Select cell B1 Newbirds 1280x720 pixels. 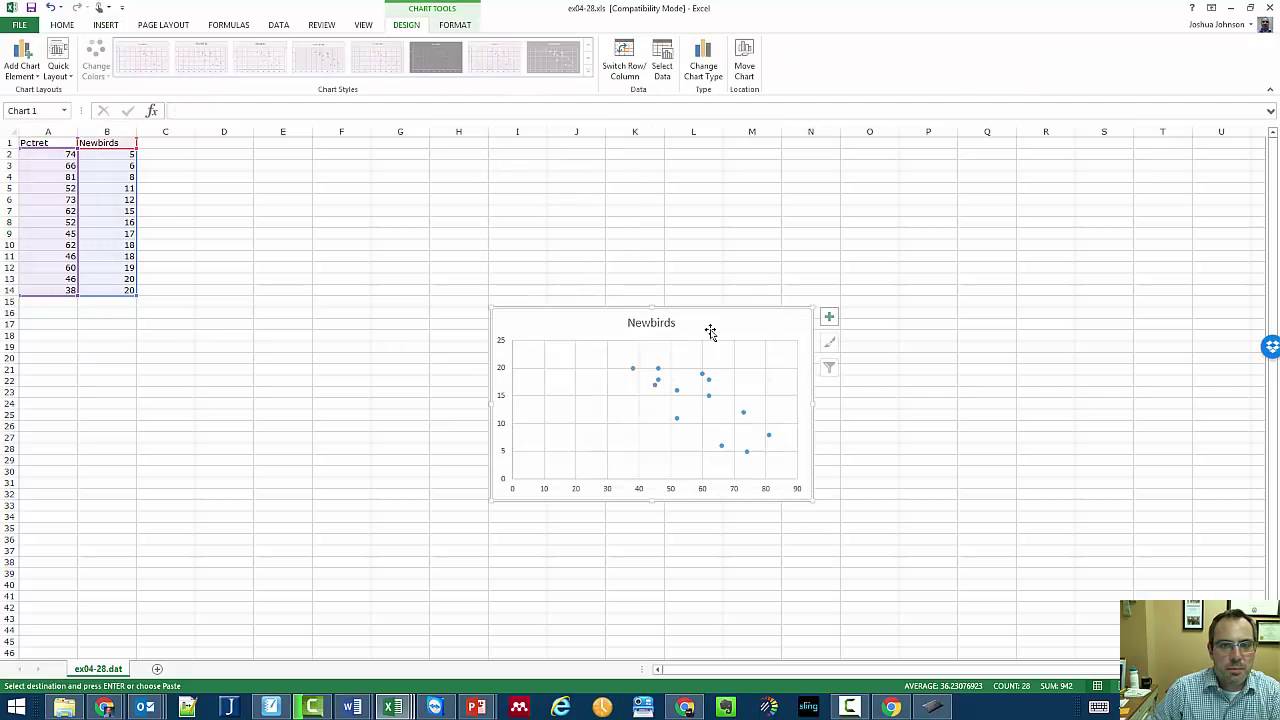pos(107,143)
